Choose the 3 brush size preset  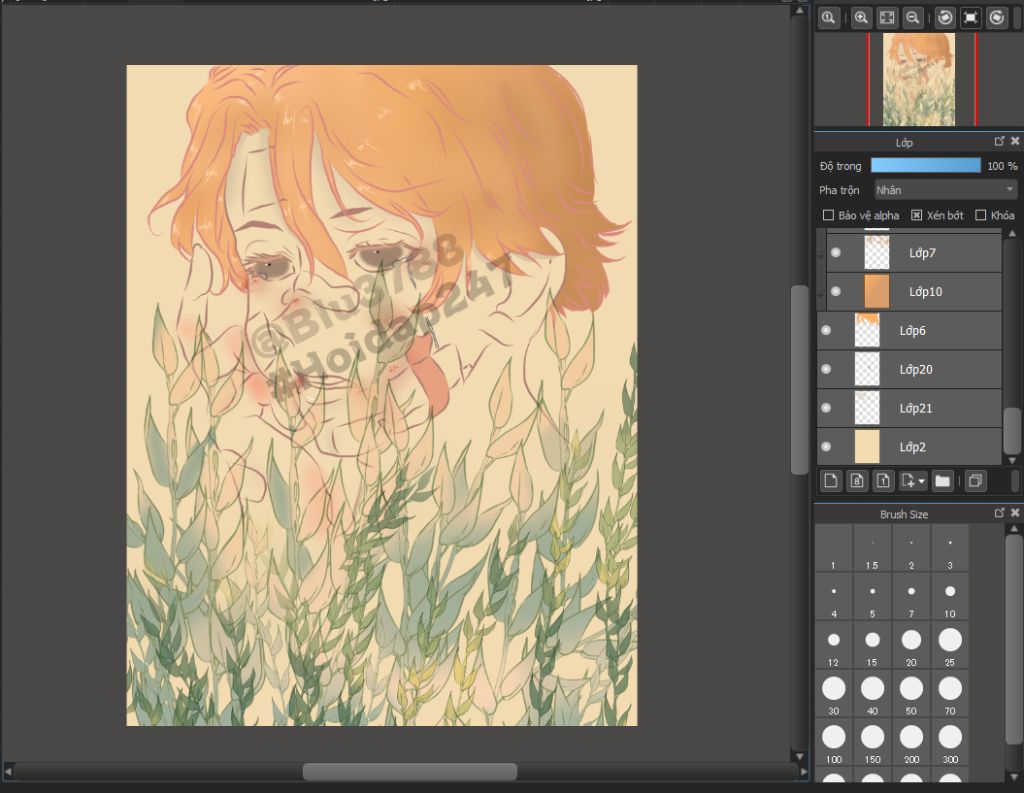pyautogui.click(x=950, y=549)
